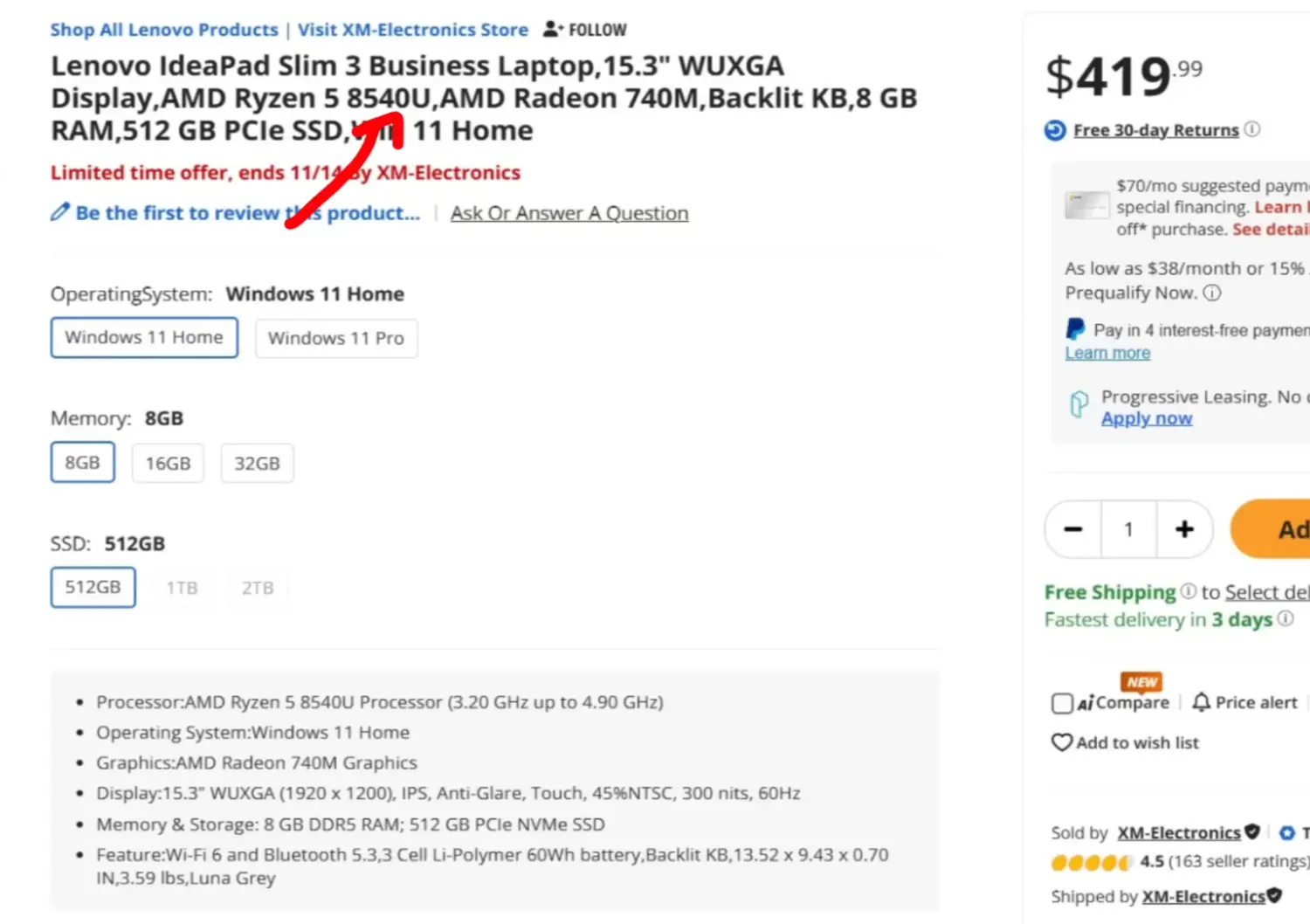Click Apply now for Progressive Leasing
Viewport: 1310px width, 924px height.
1147,418
